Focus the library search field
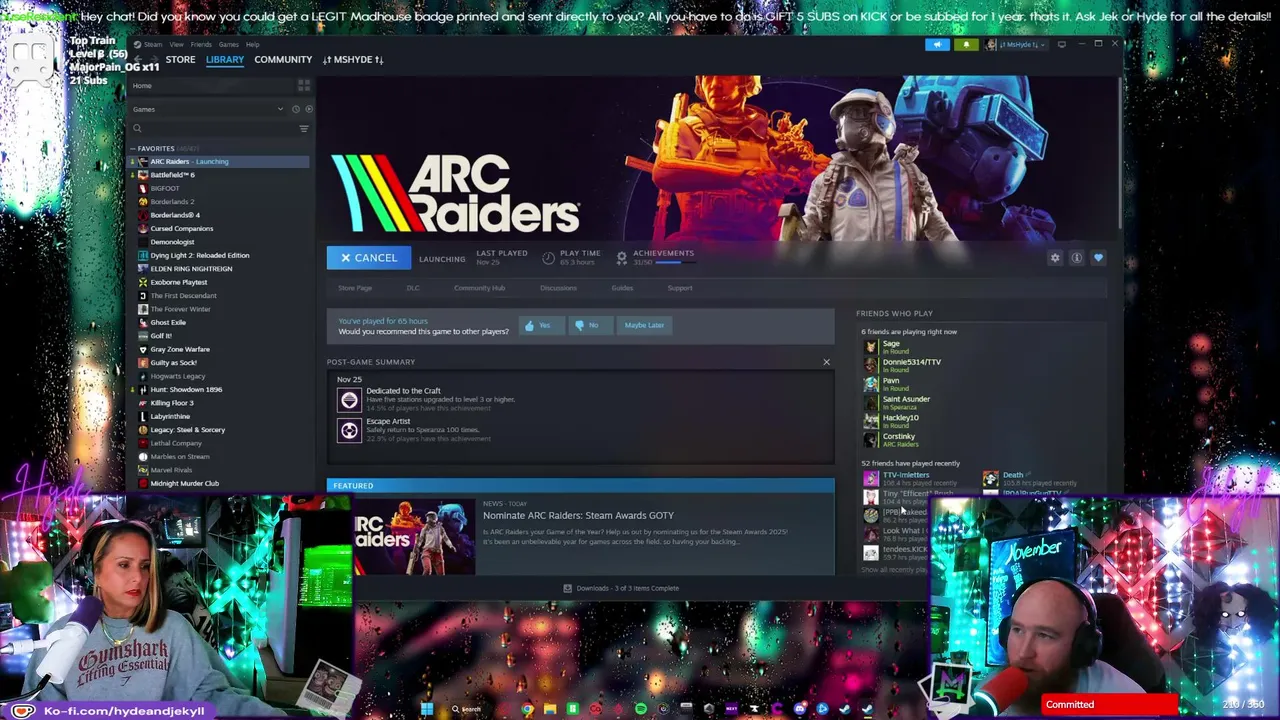The height and width of the screenshot is (720, 1280). 213,128
